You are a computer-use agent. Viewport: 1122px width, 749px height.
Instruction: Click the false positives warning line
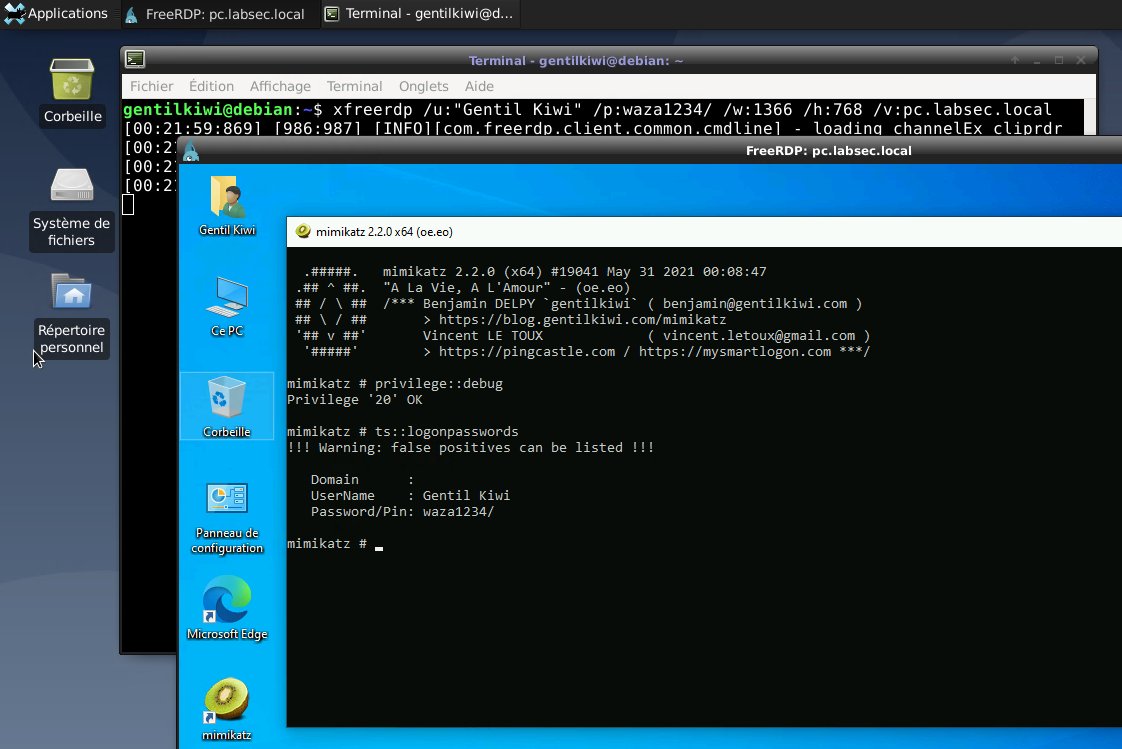click(470, 447)
